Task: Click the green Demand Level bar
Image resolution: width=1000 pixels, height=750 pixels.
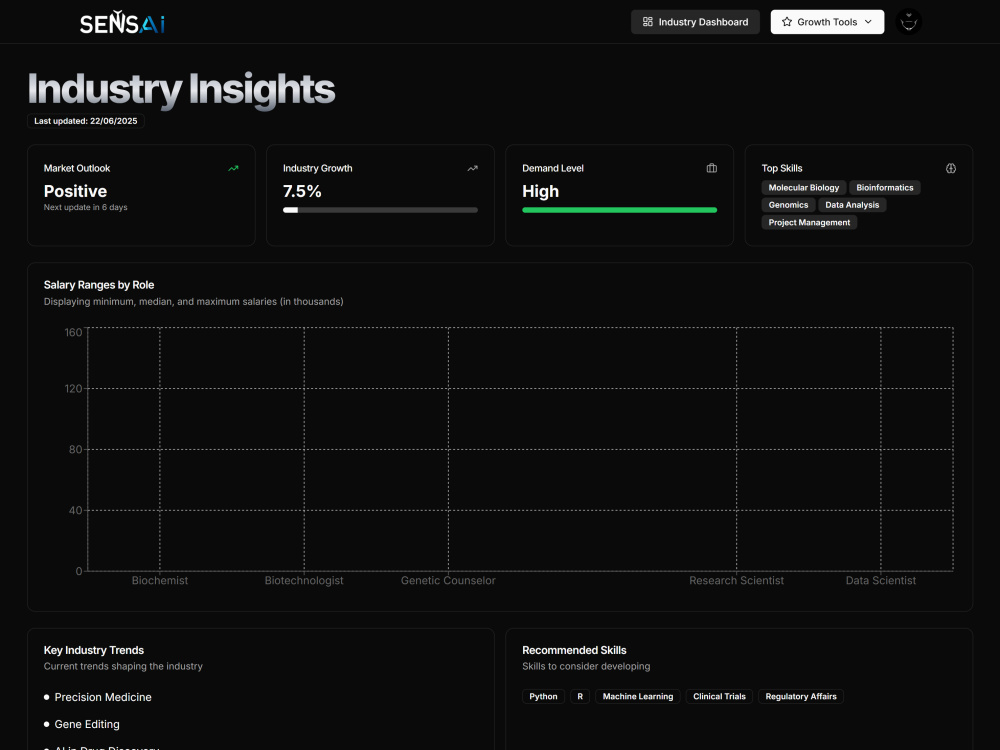Action: tap(619, 210)
